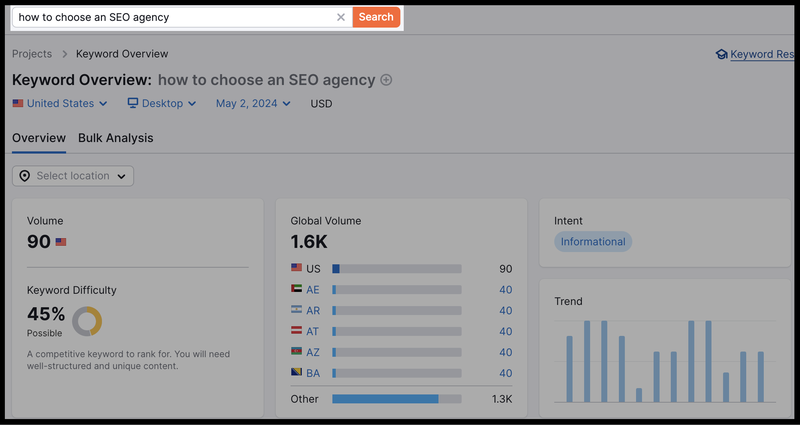Open the United States country dropdown
Viewport: 800px width, 425px height.
click(60, 104)
